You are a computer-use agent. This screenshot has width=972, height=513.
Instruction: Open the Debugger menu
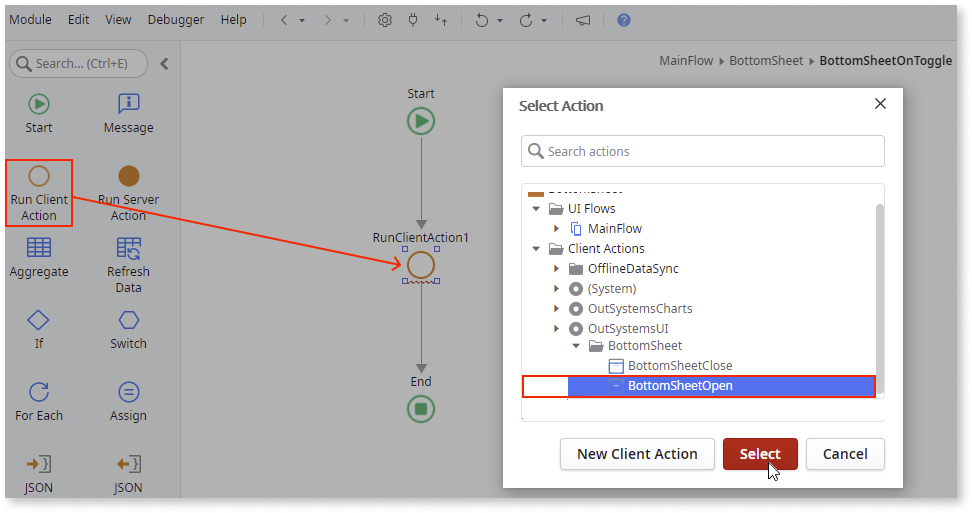(x=176, y=20)
